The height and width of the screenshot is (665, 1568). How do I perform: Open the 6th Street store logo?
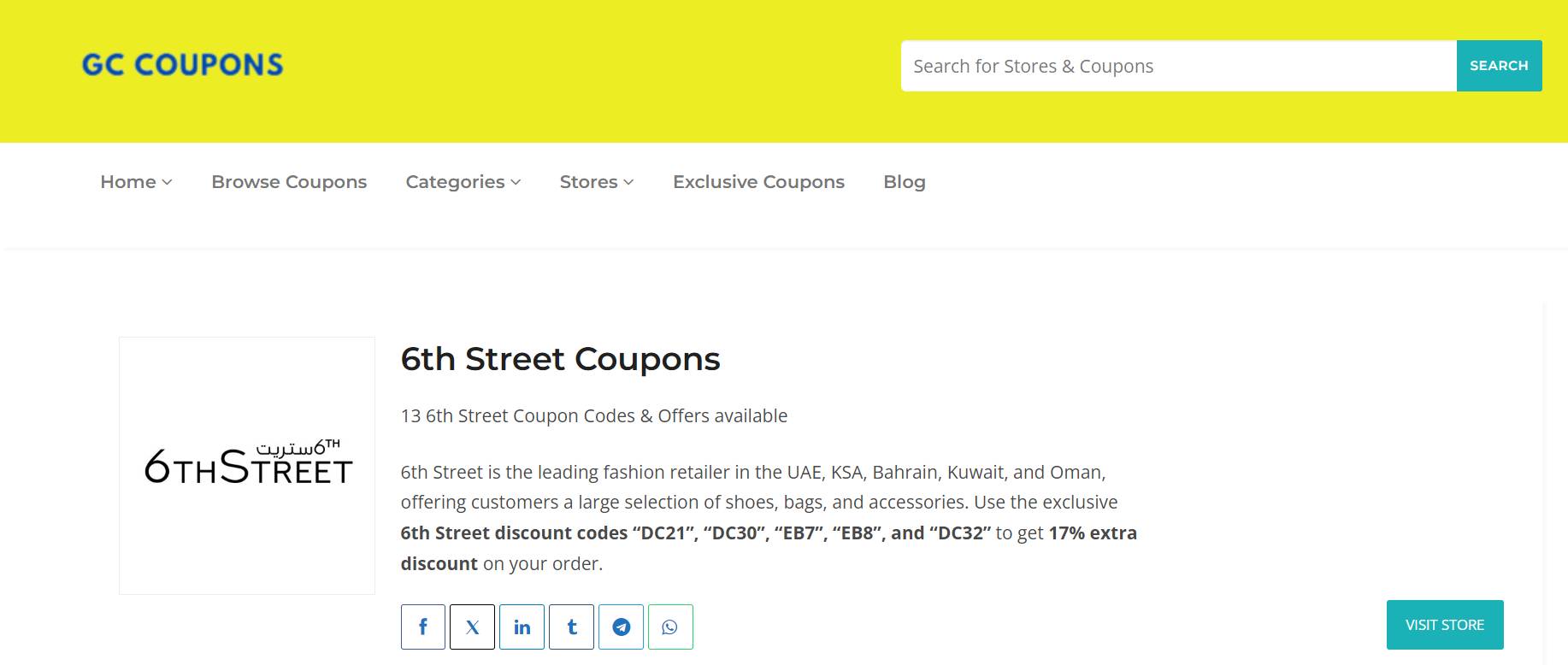(x=247, y=465)
